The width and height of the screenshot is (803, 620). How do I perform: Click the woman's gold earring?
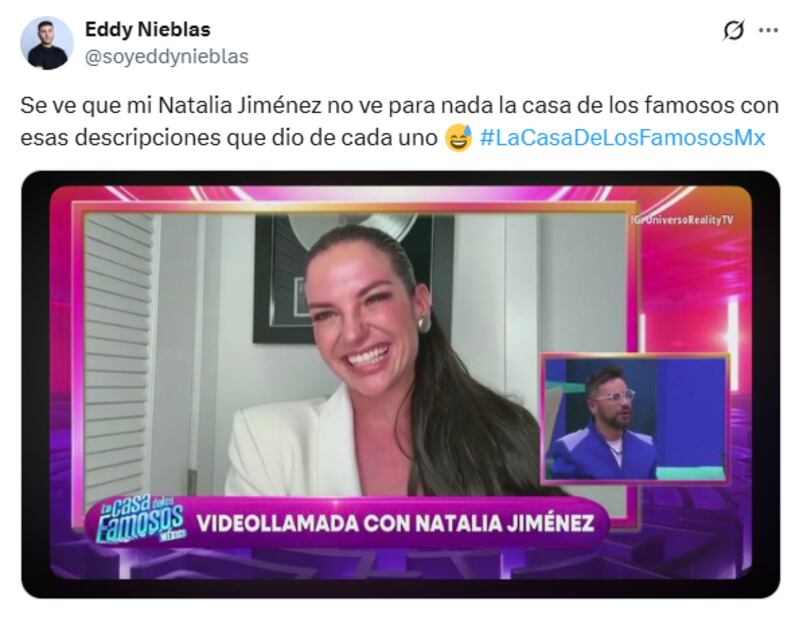[x=424, y=325]
